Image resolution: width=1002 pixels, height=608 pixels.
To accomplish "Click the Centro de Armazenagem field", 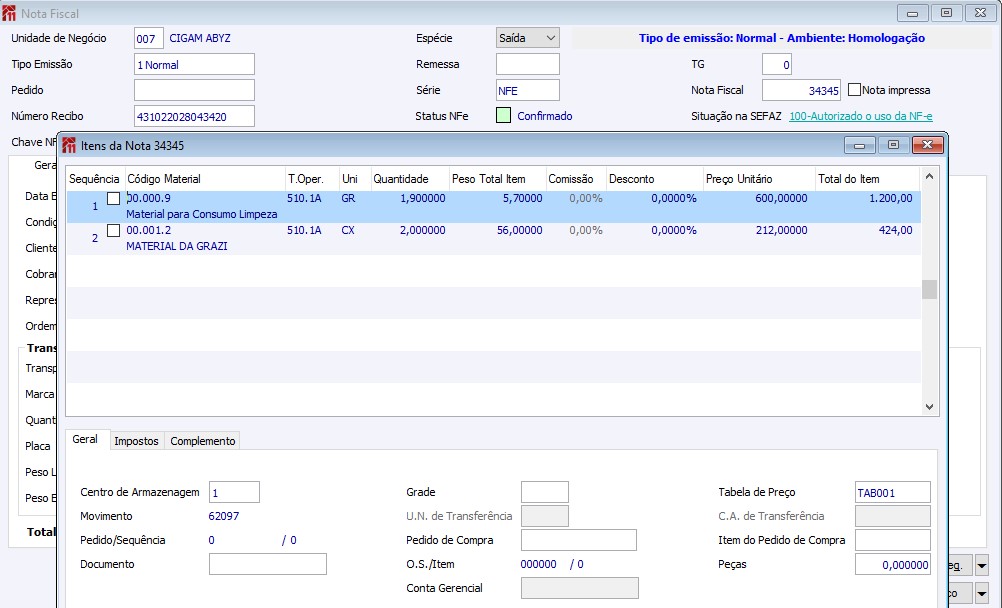I will pyautogui.click(x=234, y=492).
